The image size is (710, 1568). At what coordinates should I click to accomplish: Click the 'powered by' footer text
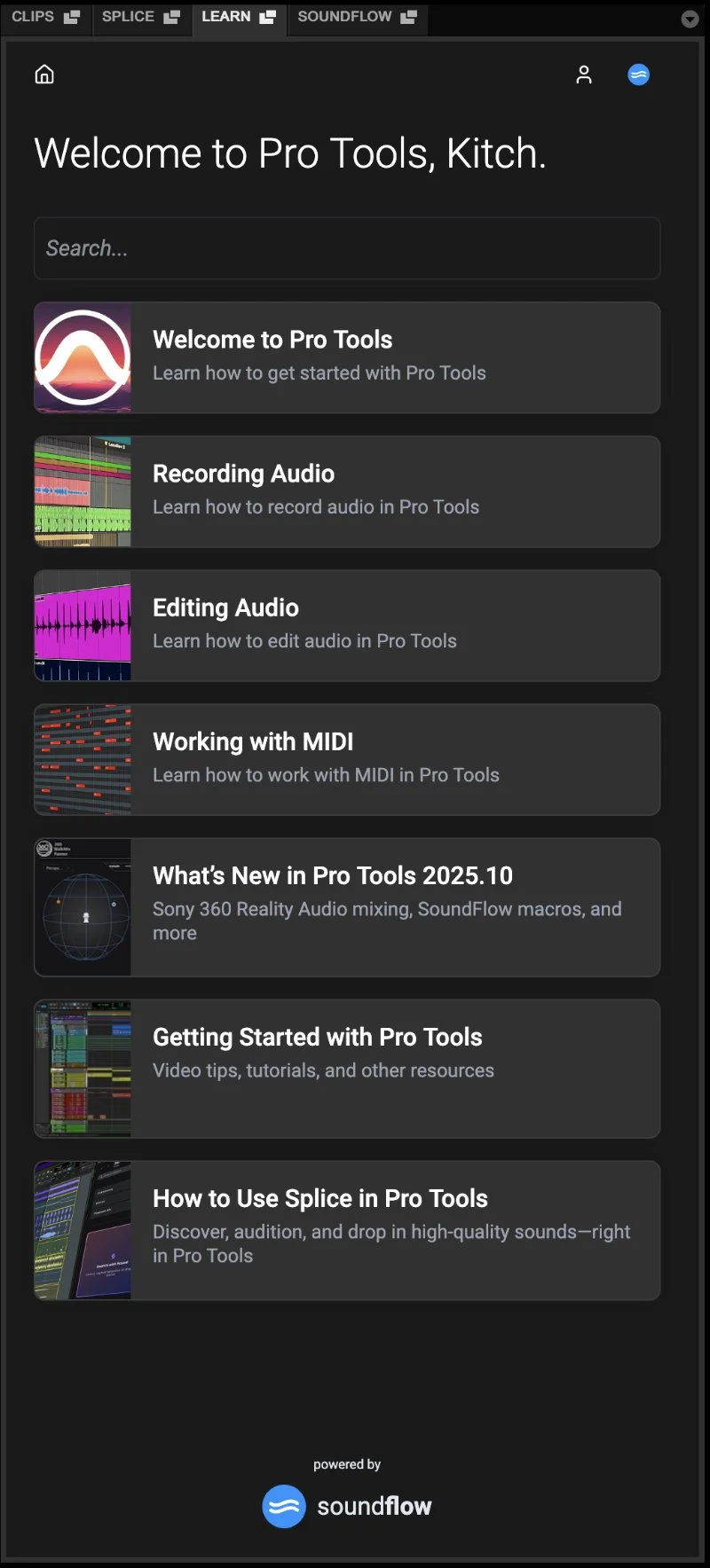click(x=347, y=1464)
